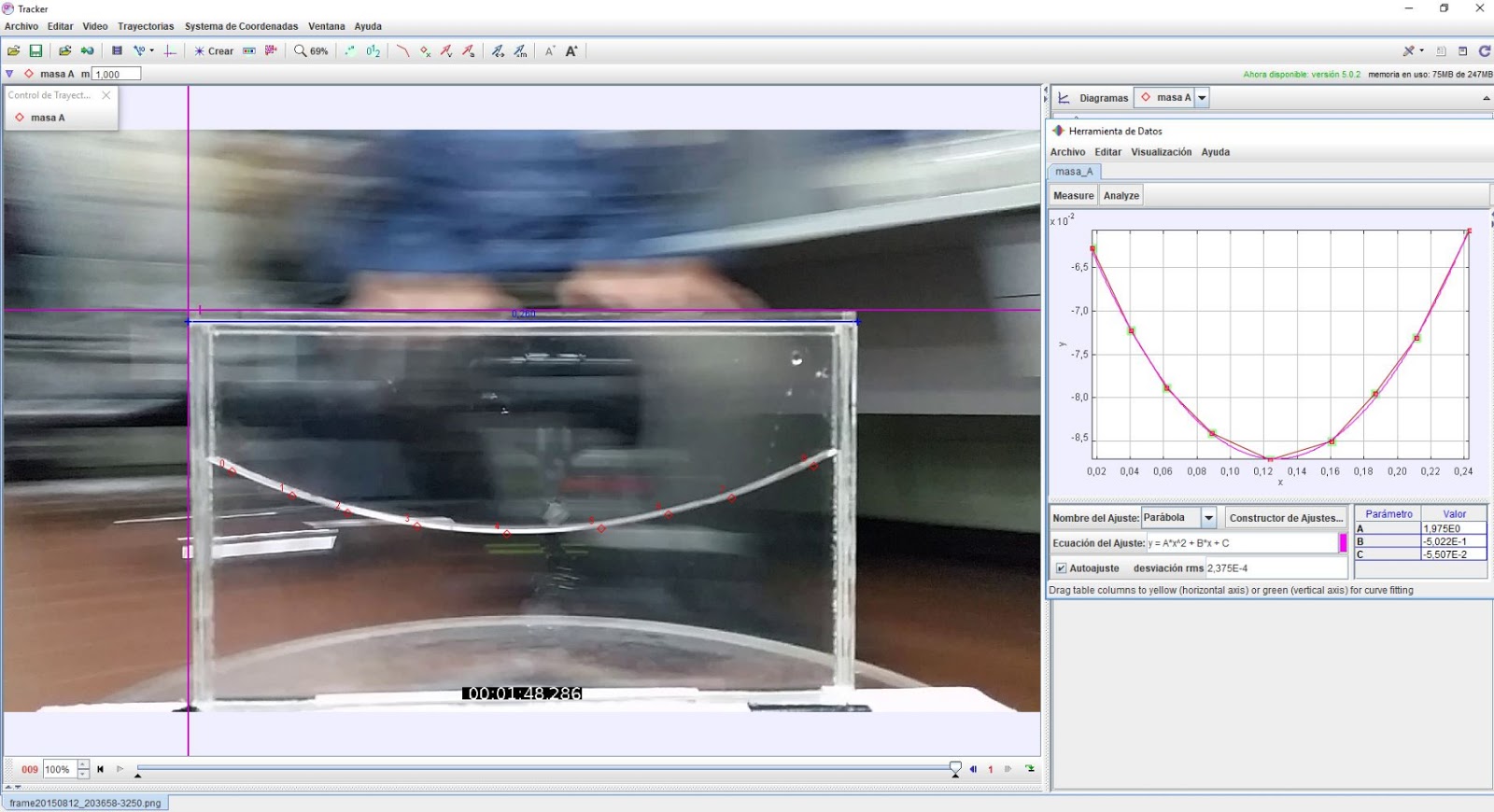Save the project with the disk icon
This screenshot has height=812, width=1494.
point(35,51)
